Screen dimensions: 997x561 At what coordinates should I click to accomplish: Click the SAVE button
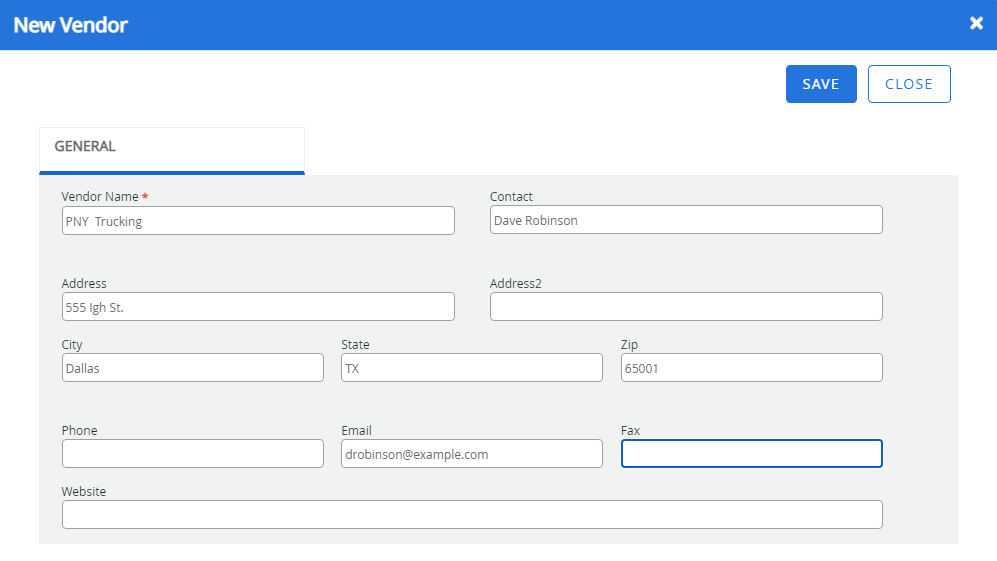(821, 84)
